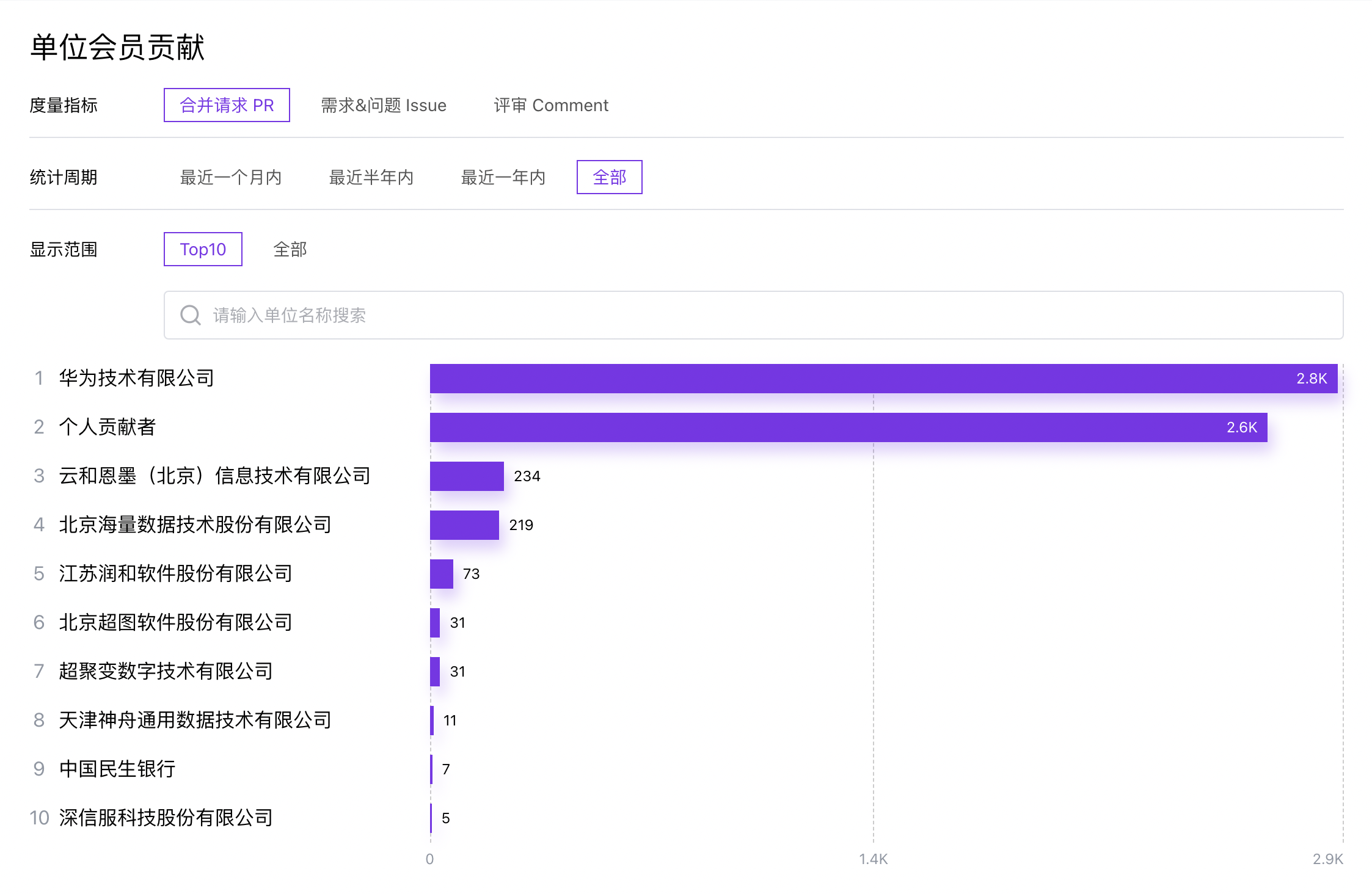Select the 合并请求 PR metric
This screenshot has height=894, width=1372.
(x=227, y=105)
